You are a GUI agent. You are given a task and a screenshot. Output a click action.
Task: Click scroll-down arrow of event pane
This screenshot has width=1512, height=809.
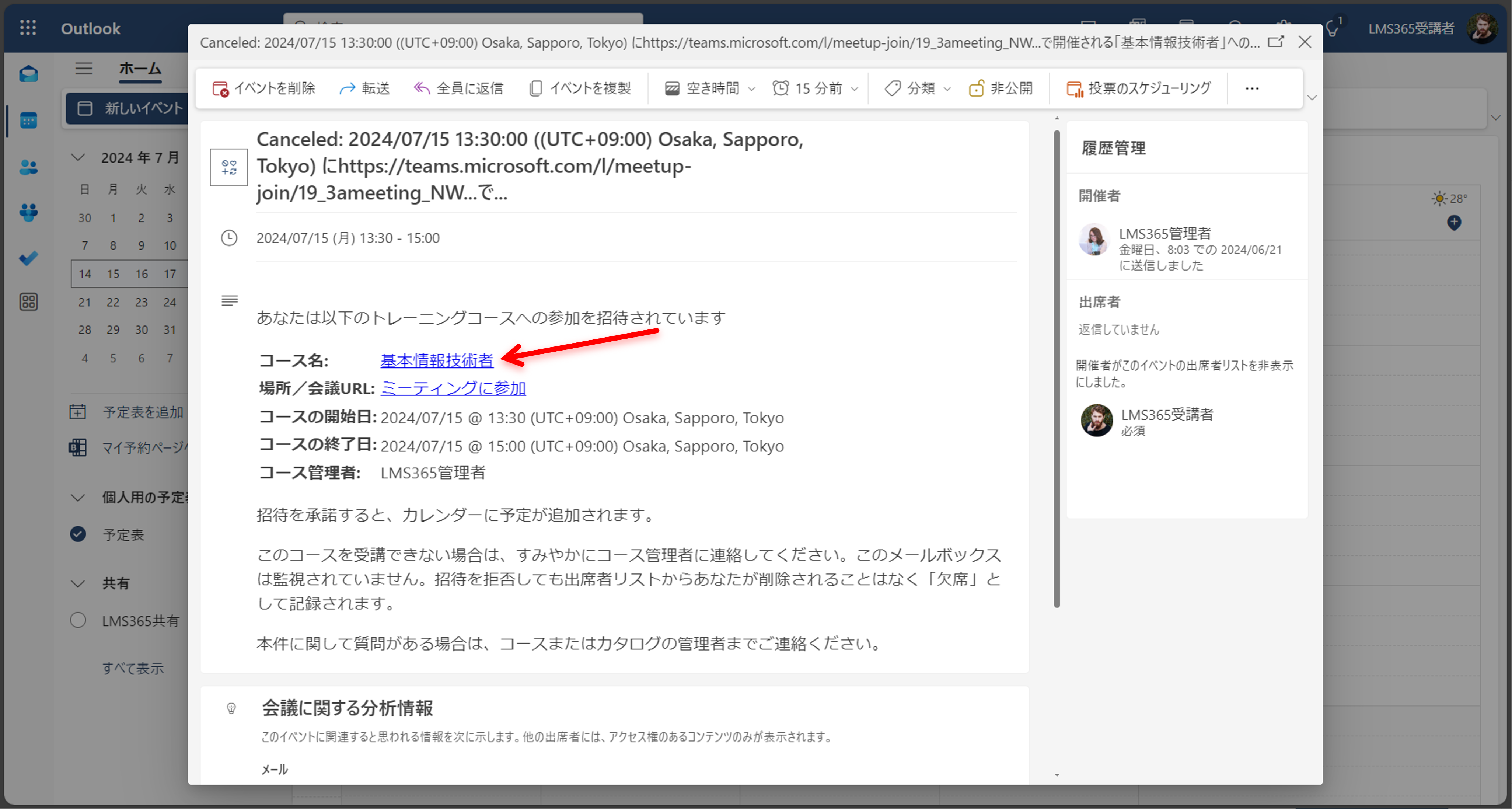(1057, 775)
